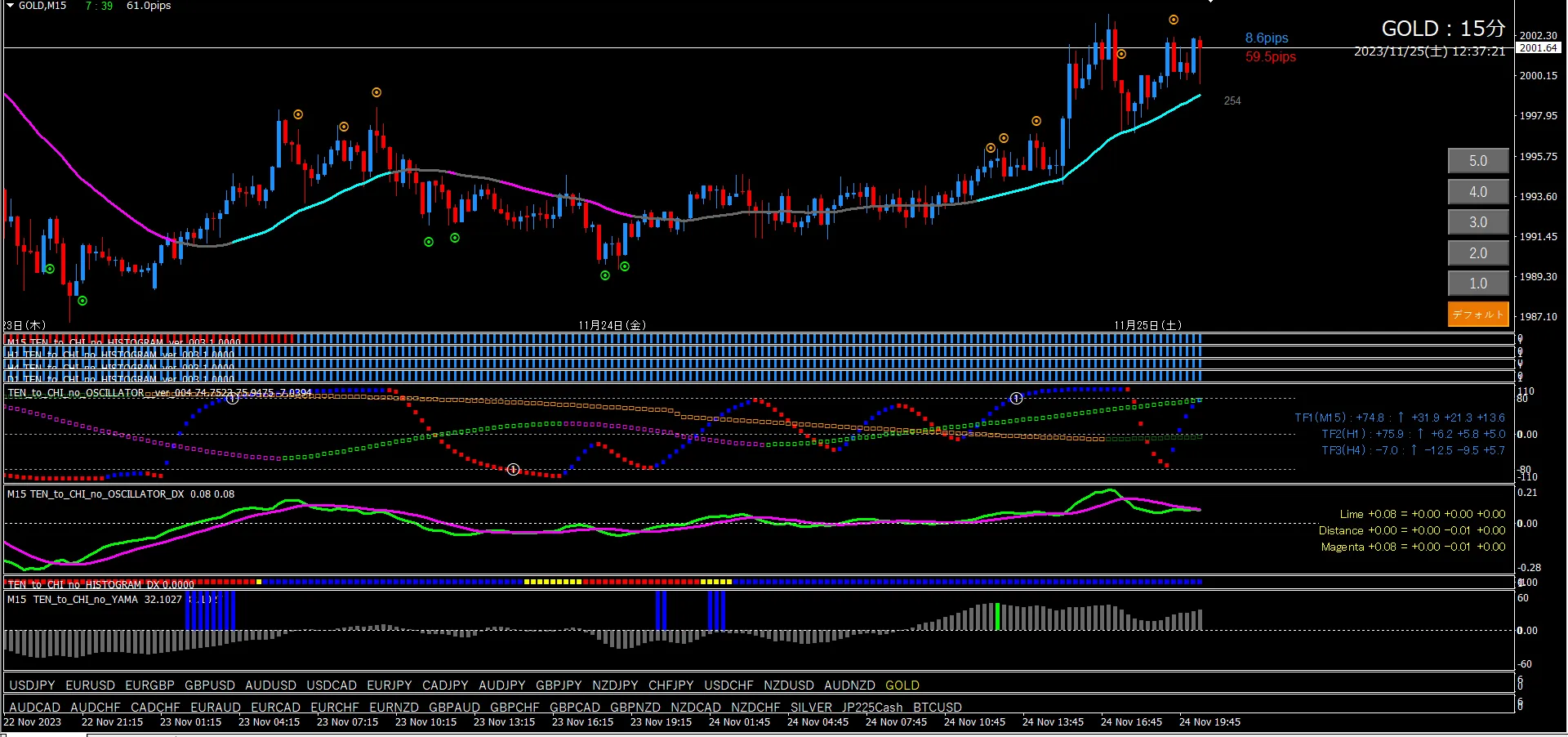Switch chart to BTCUSD
1568x737 pixels.
pyautogui.click(x=938, y=708)
